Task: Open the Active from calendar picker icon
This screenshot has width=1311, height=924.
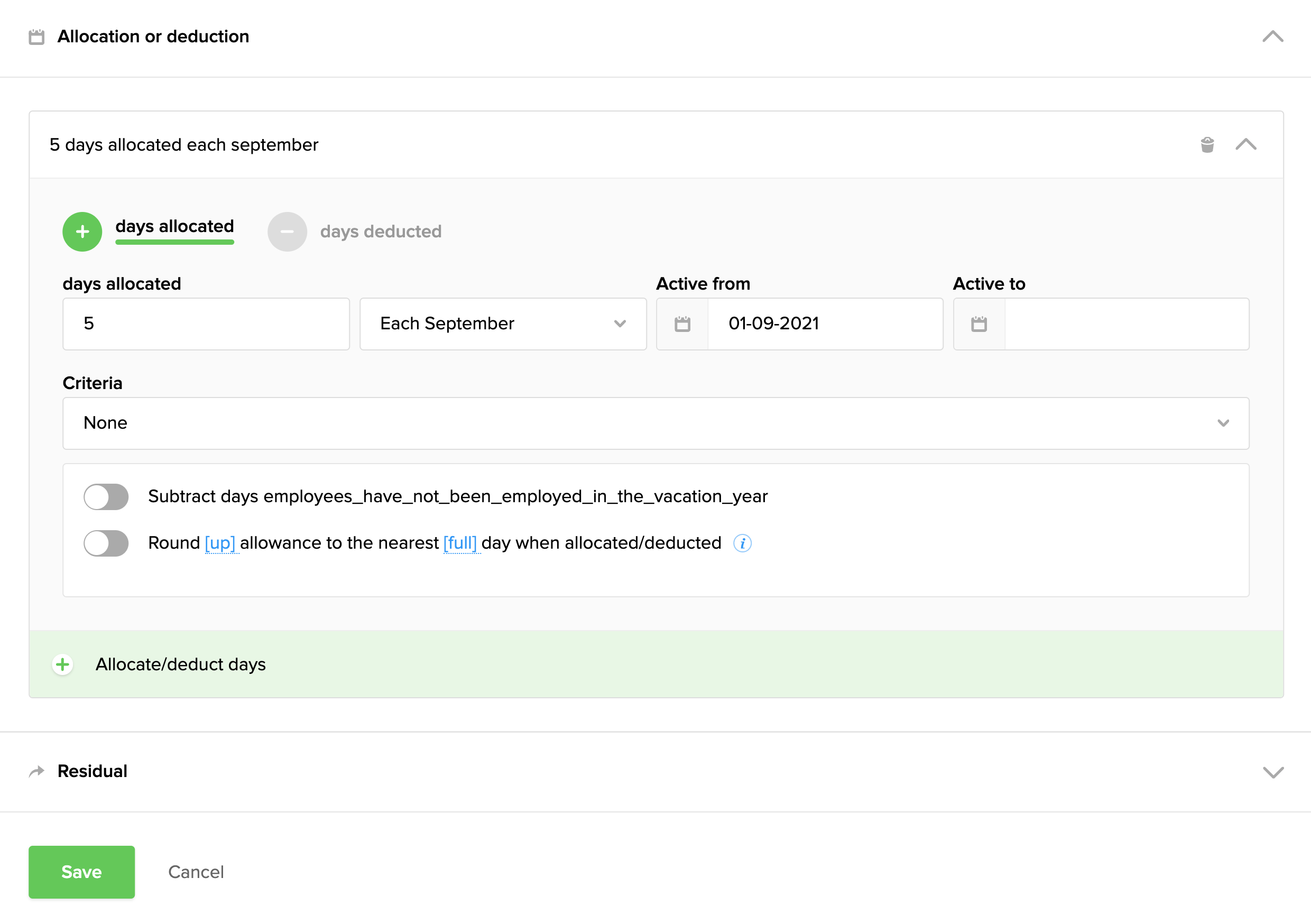Action: (682, 324)
